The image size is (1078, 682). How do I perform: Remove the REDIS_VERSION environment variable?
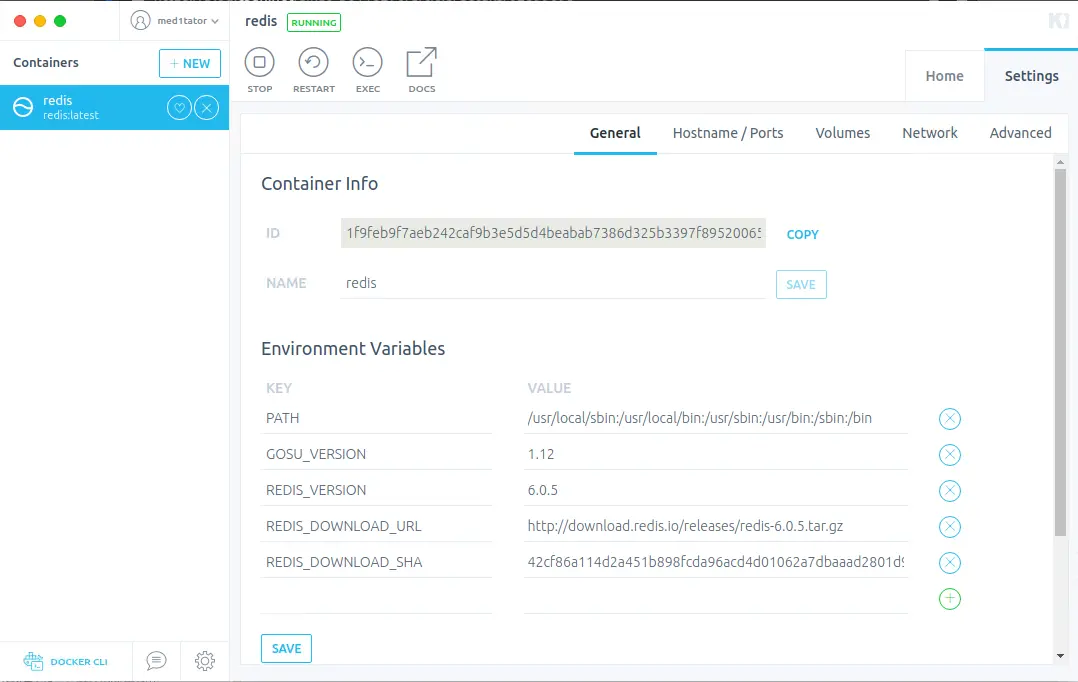tap(949, 491)
